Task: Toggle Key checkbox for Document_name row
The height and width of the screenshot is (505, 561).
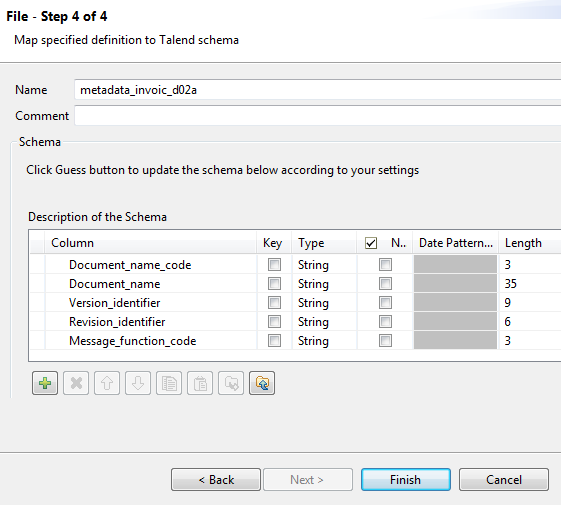Action: click(274, 284)
